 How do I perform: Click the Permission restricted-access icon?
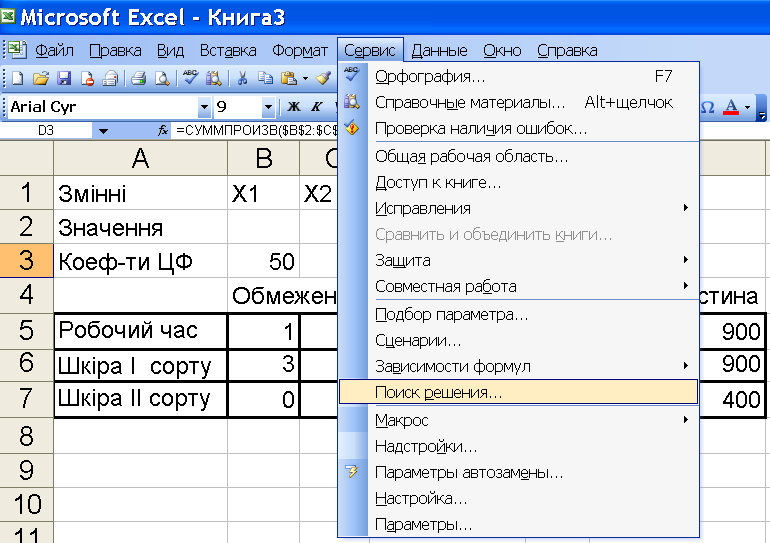(87, 79)
